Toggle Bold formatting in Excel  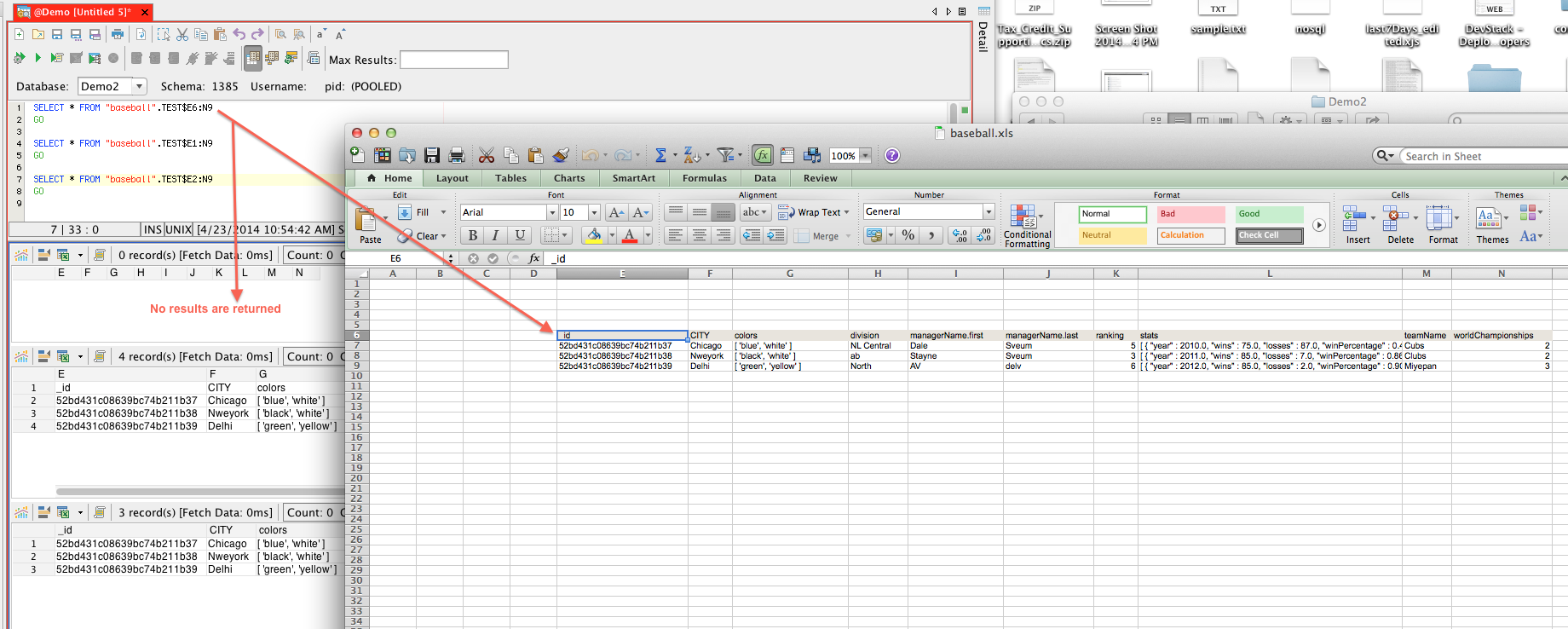(473, 235)
